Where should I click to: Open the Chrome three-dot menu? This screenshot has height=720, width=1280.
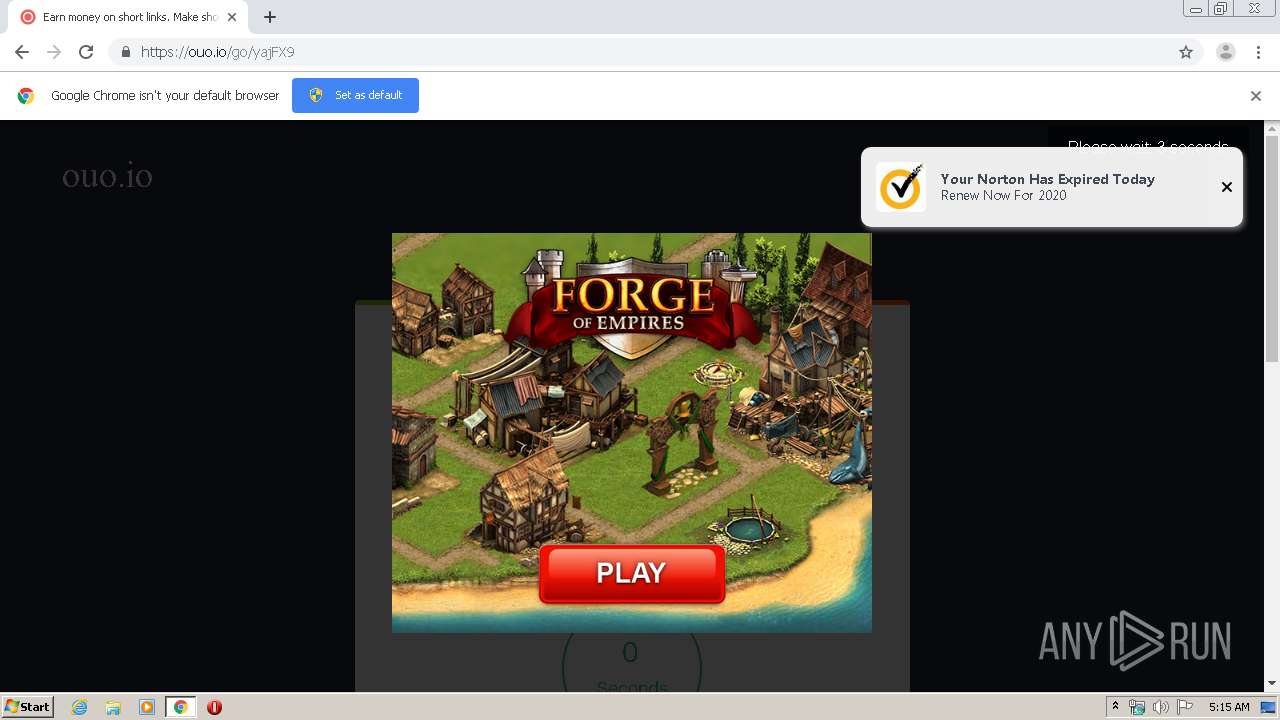tap(1258, 52)
